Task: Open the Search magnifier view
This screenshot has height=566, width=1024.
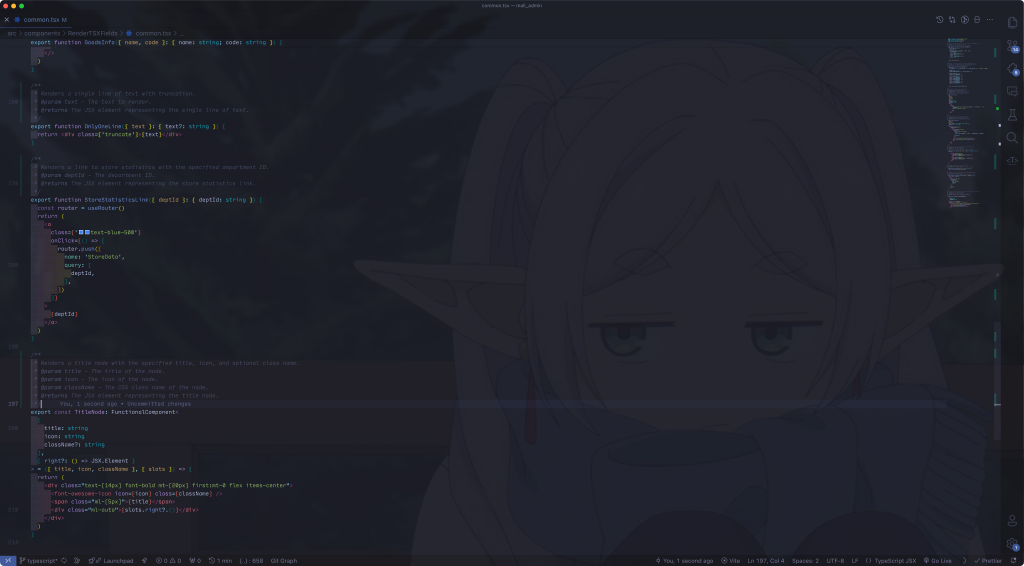Action: pyautogui.click(x=1012, y=138)
